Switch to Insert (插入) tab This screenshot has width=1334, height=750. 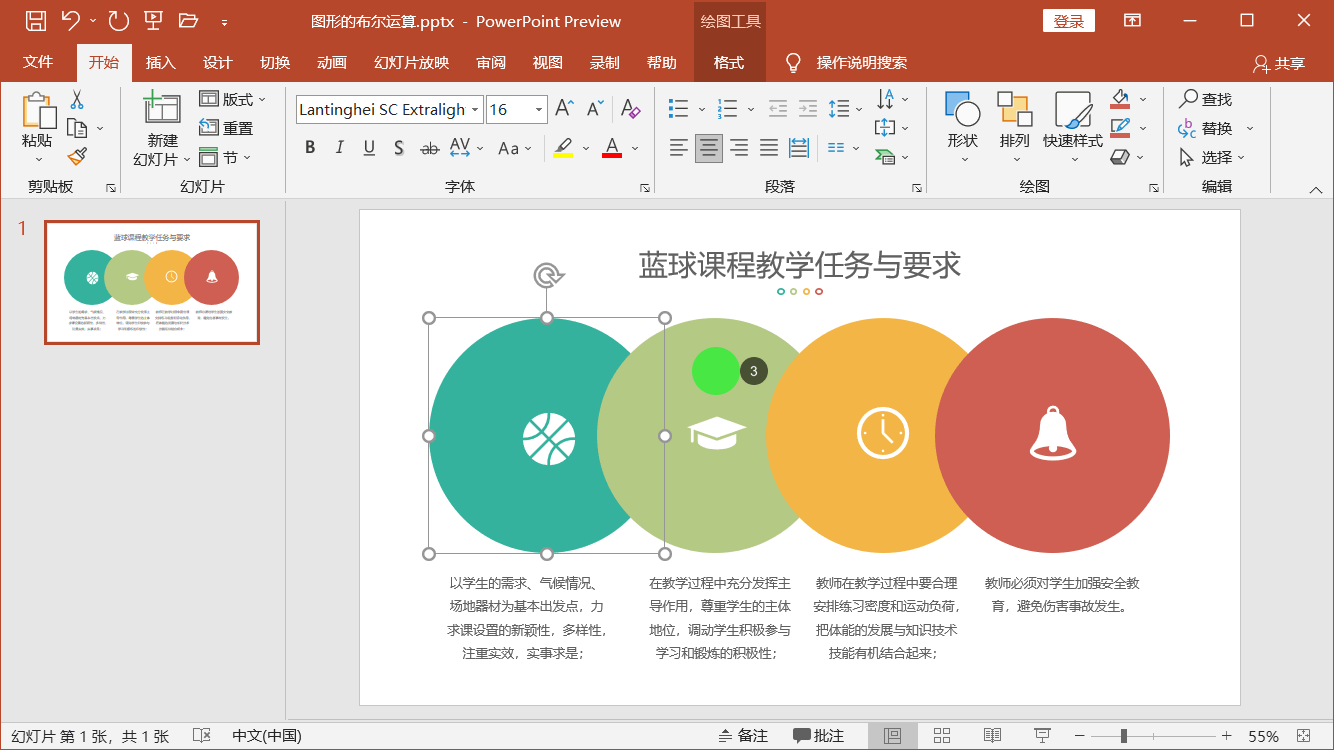(160, 62)
